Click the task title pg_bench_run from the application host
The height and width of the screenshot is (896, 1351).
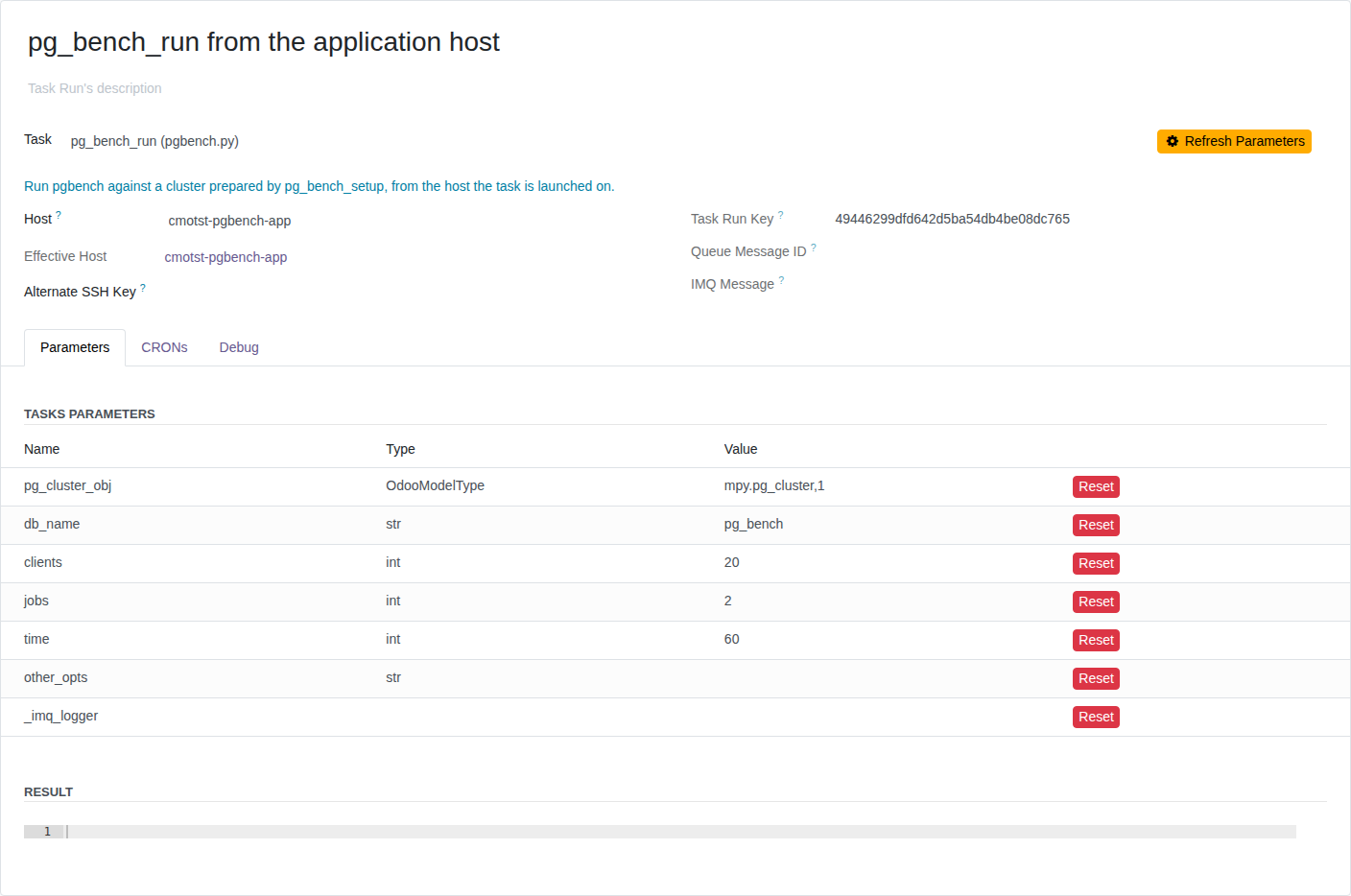click(264, 42)
